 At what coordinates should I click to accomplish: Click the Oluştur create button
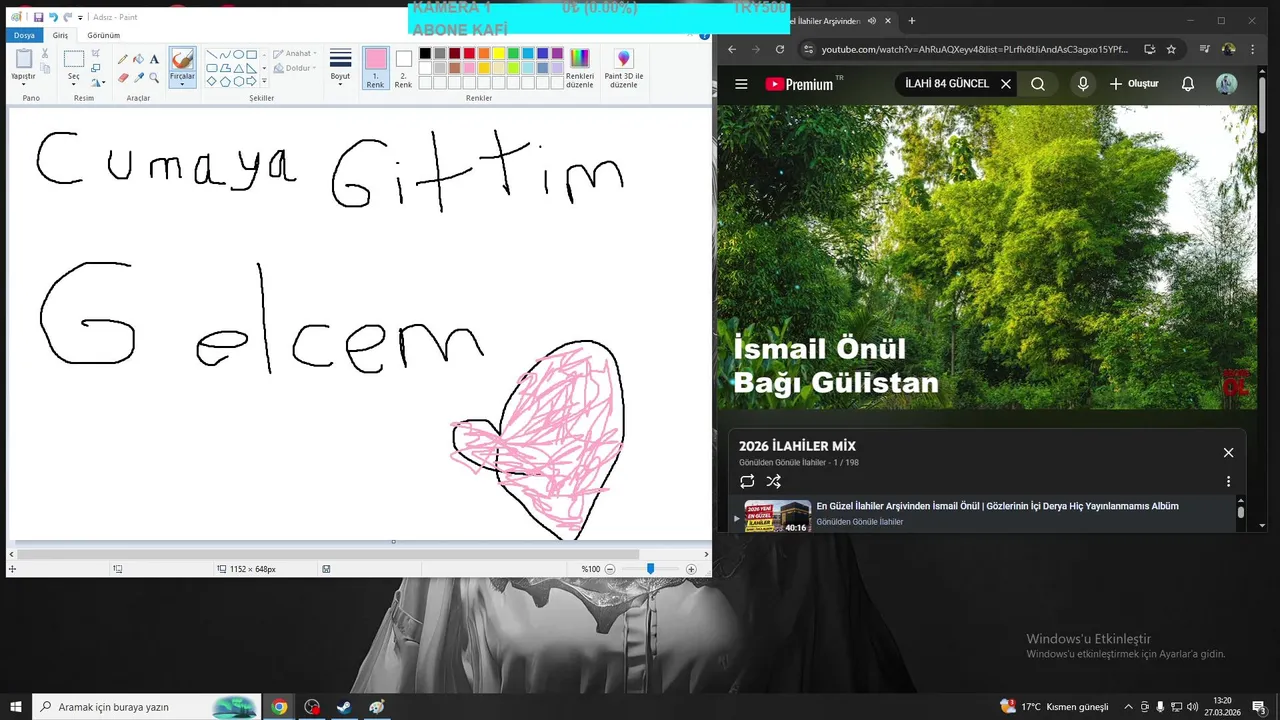click(1134, 84)
